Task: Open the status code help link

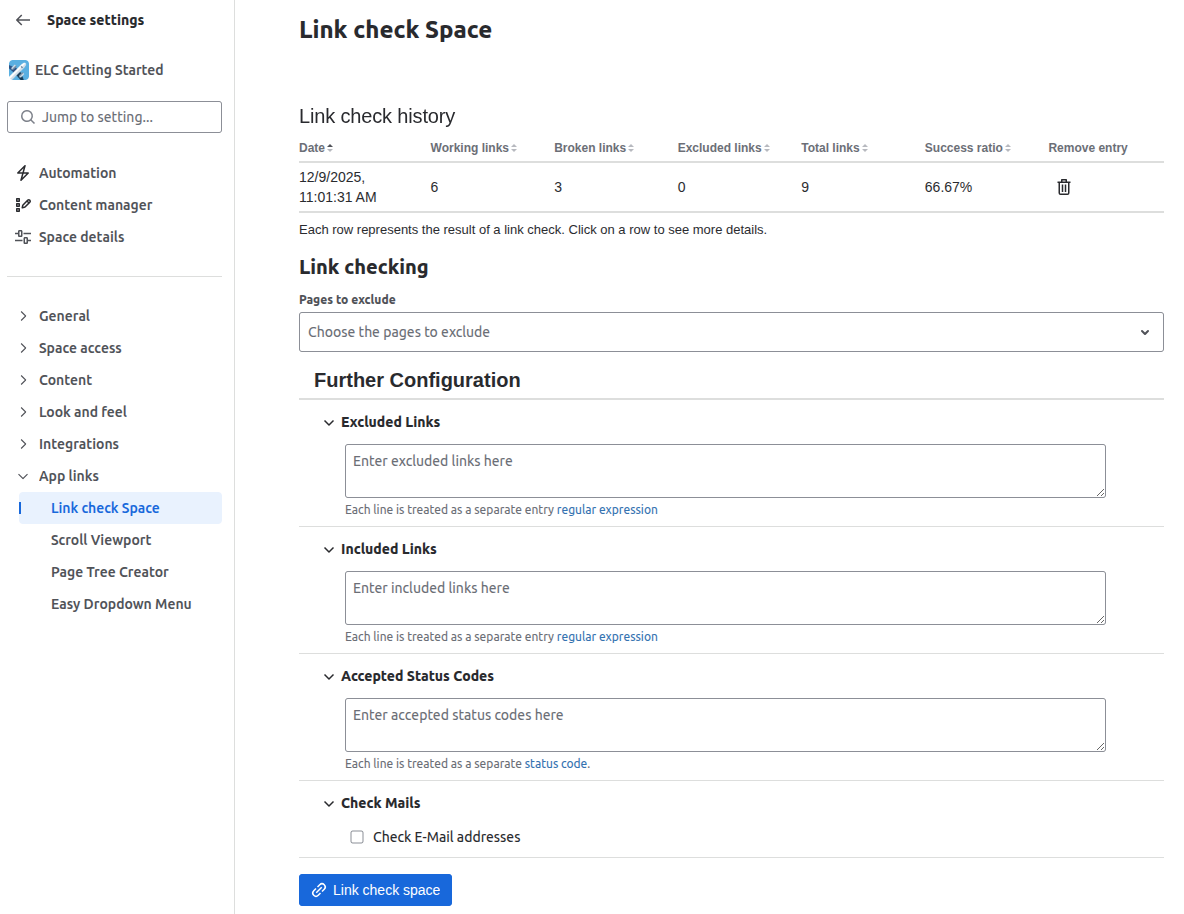Action: click(556, 764)
